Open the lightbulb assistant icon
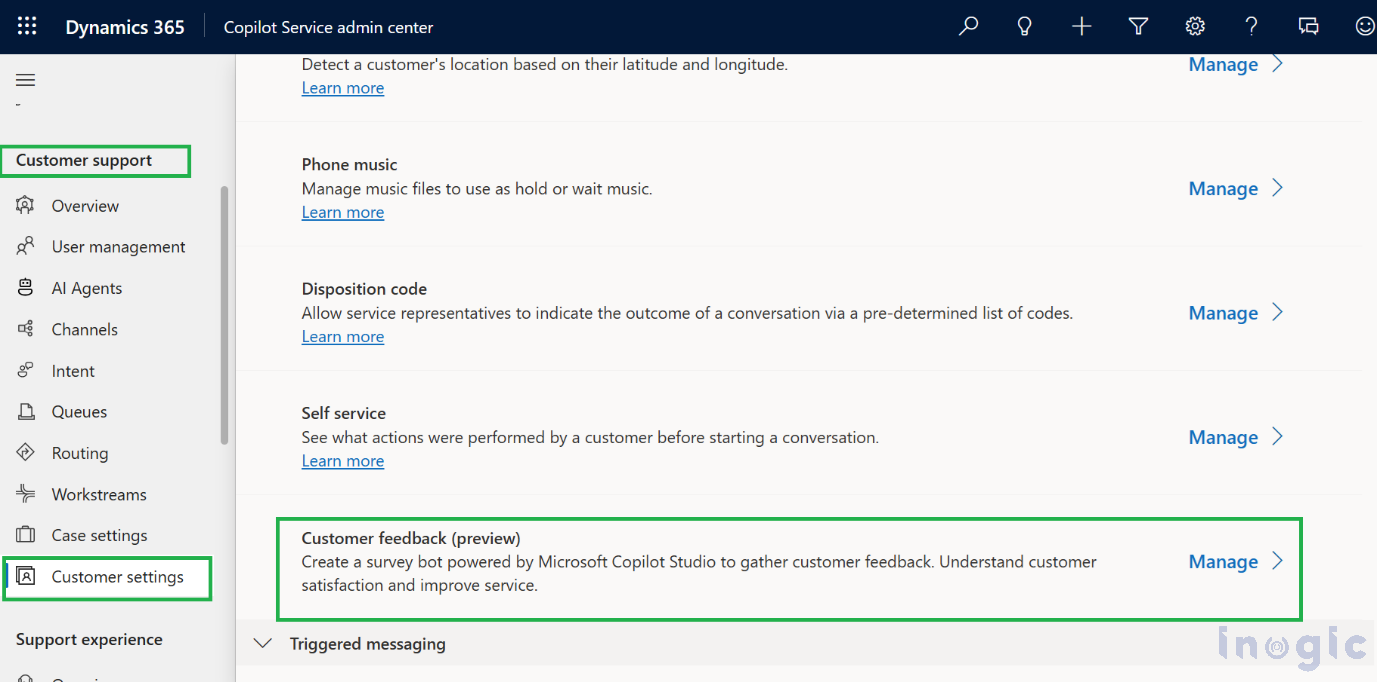This screenshot has width=1377, height=682. click(x=1024, y=27)
